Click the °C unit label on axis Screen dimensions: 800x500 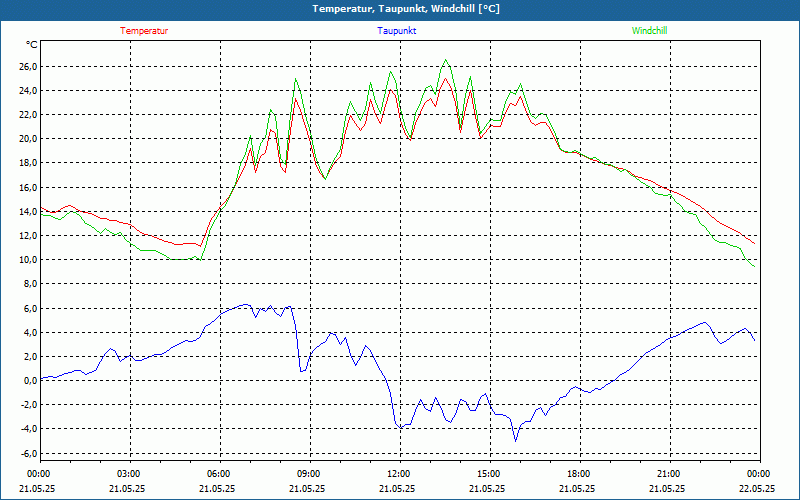point(32,45)
